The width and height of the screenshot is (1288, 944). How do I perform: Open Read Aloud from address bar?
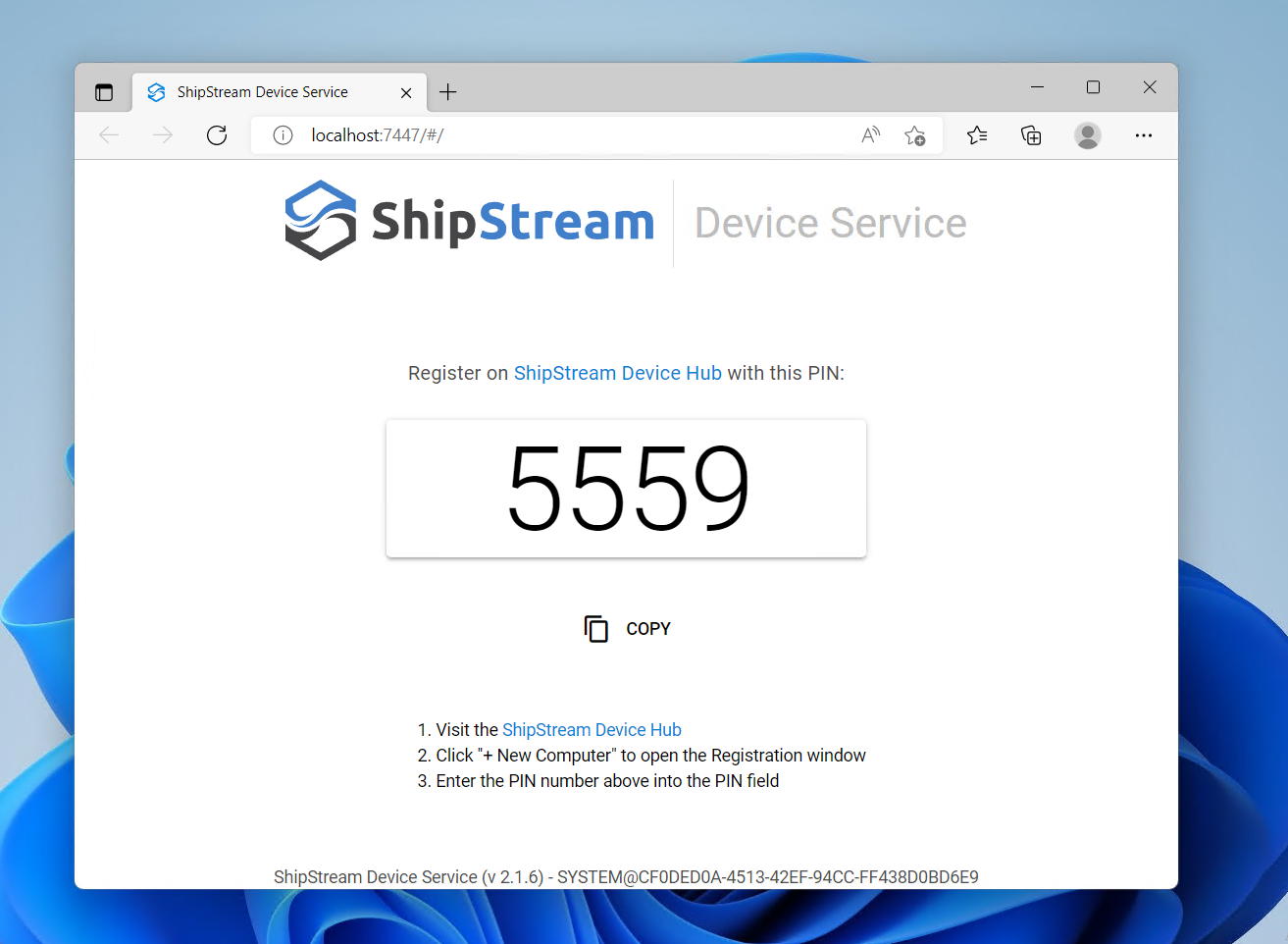[x=870, y=135]
